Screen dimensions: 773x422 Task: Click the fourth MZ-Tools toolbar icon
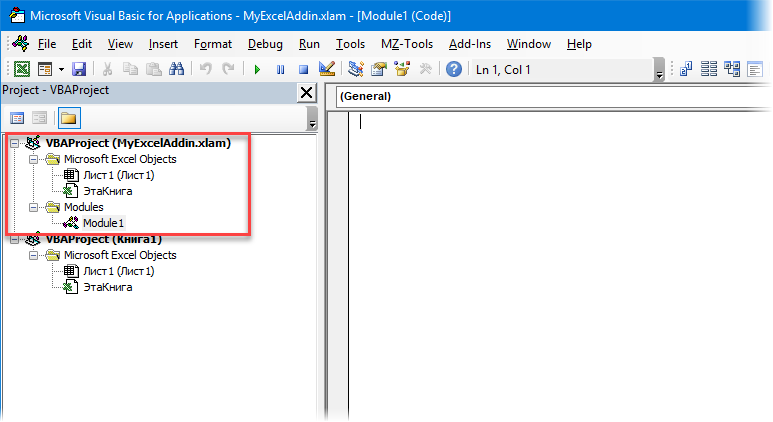[x=755, y=69]
